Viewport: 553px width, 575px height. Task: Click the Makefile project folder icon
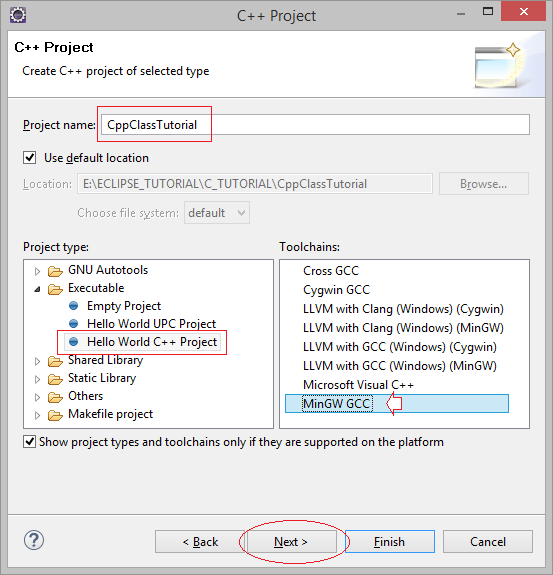55,415
